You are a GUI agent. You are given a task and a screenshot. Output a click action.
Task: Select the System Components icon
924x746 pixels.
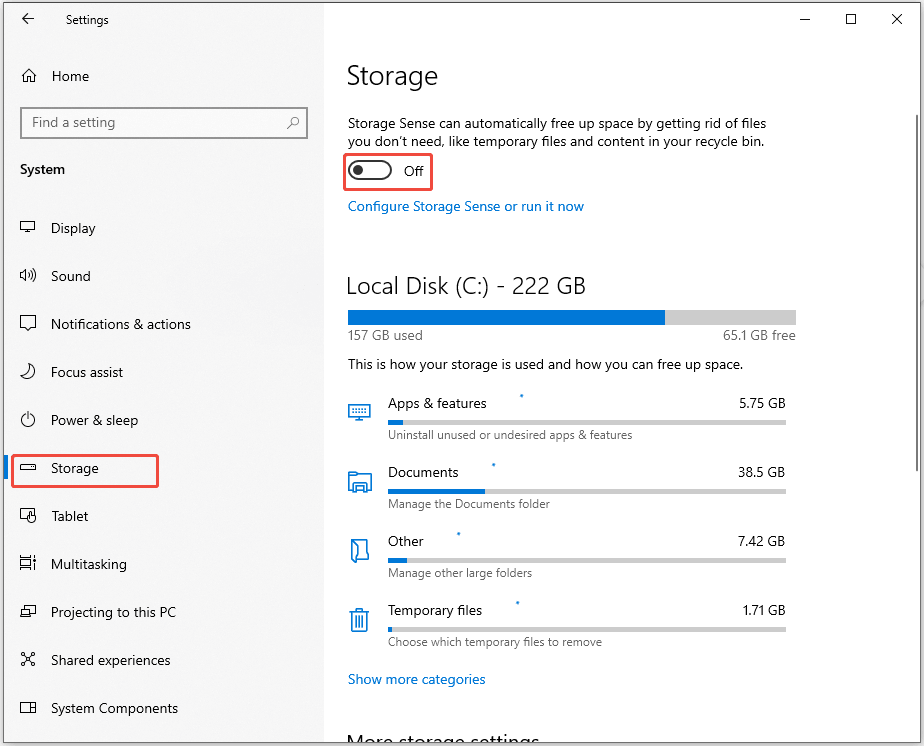click(x=28, y=708)
